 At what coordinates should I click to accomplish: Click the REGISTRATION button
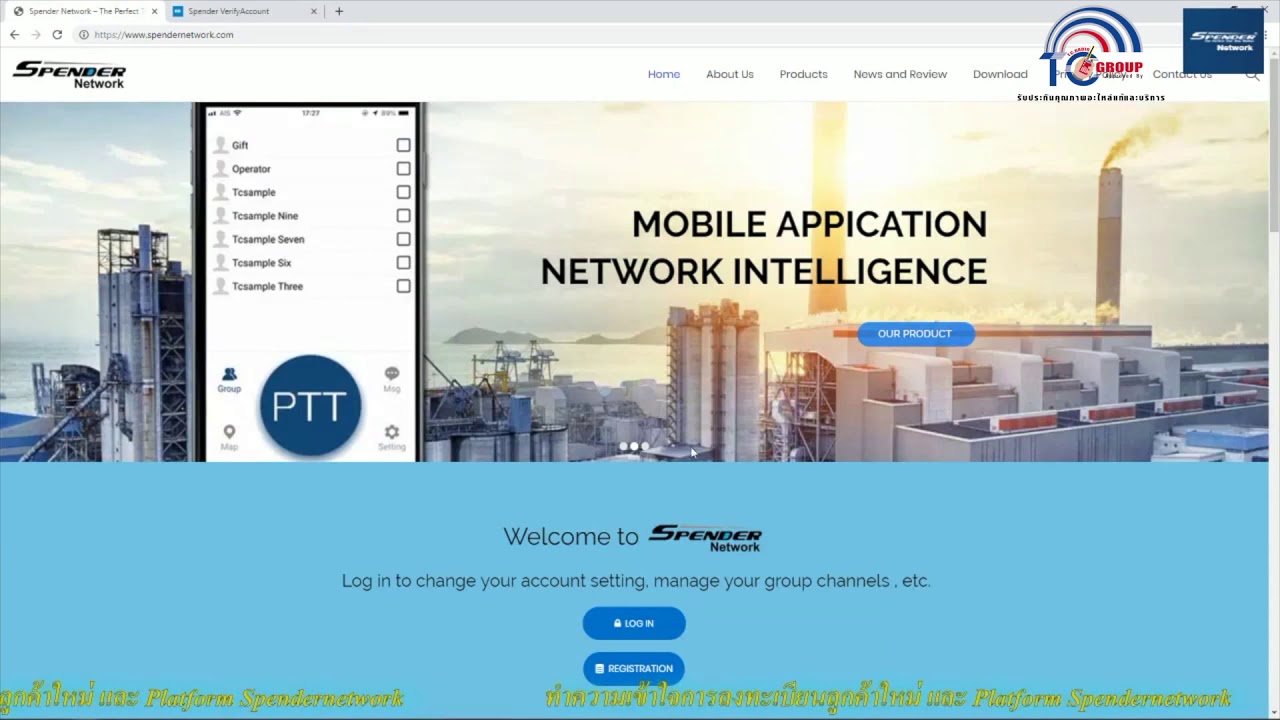(634, 668)
